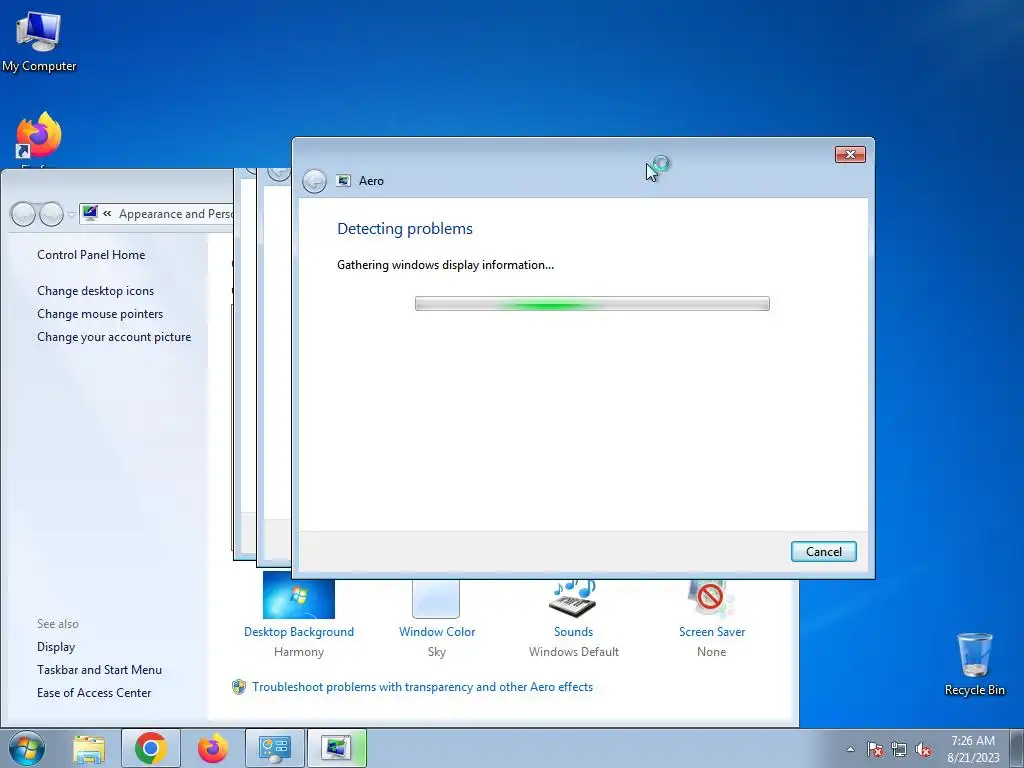Click Troubleshoot problems with transparency link
Image resolution: width=1024 pixels, height=768 pixels.
pyautogui.click(x=423, y=687)
